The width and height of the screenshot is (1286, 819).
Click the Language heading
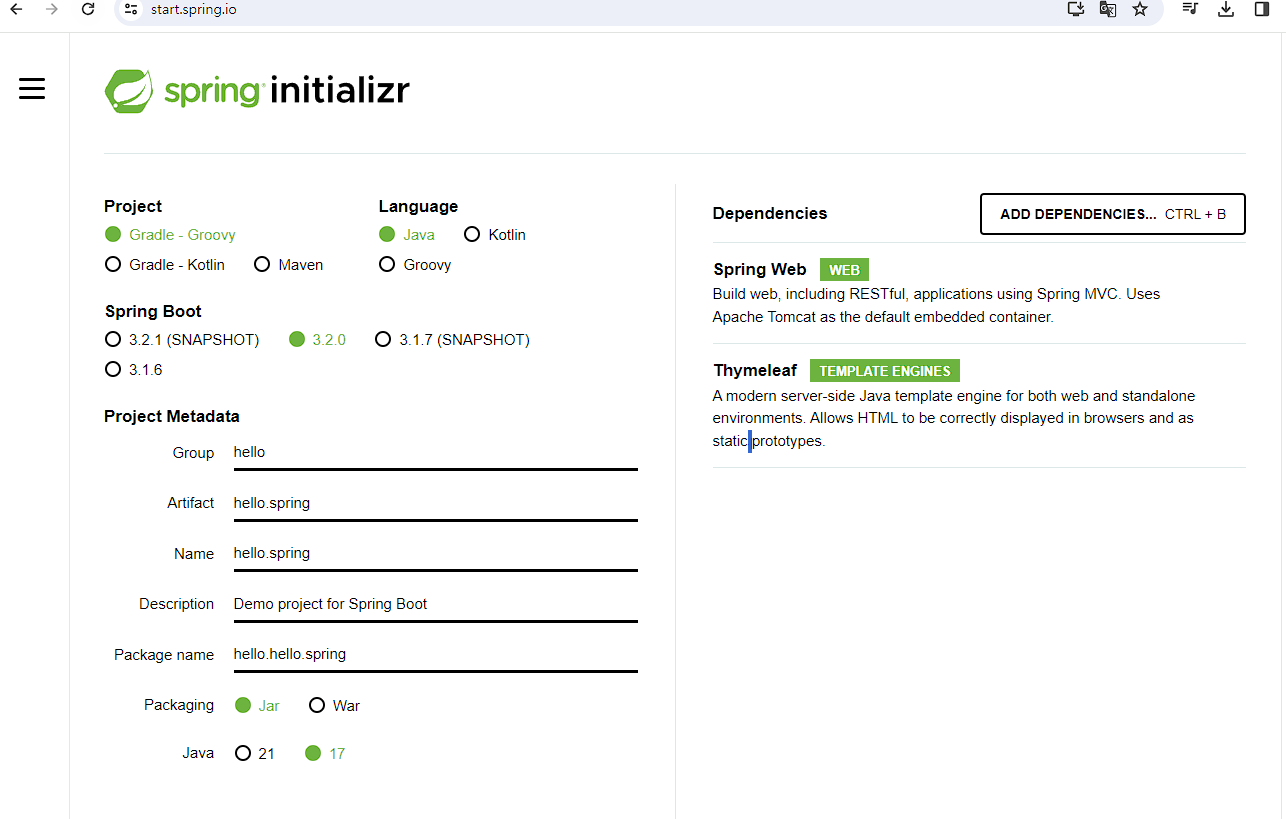click(x=418, y=207)
